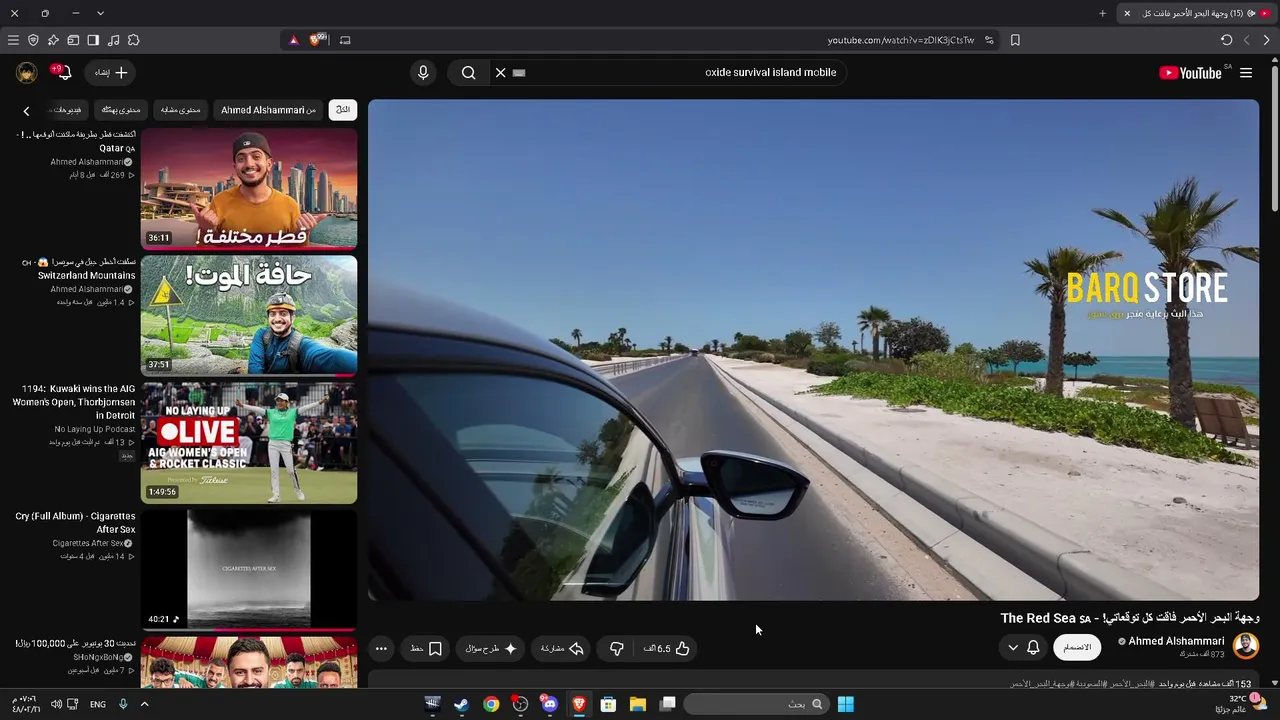Click the Create (إنشاء) button
The width and height of the screenshot is (1280, 720).
[x=111, y=73]
